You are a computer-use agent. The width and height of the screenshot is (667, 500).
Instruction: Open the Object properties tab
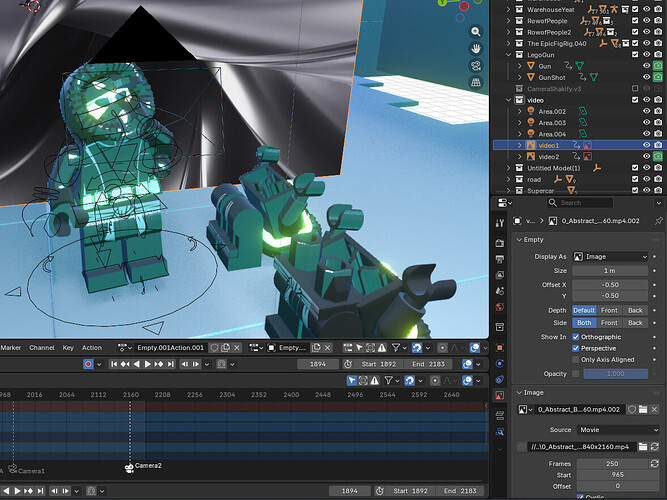click(x=500, y=347)
